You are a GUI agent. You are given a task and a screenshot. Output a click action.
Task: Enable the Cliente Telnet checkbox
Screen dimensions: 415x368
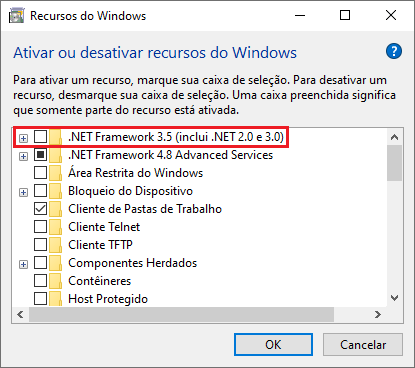click(x=40, y=227)
